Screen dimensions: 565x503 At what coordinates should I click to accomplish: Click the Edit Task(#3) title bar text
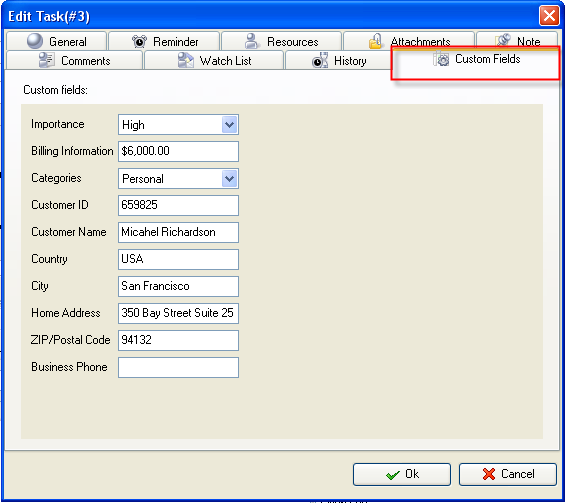49,17
